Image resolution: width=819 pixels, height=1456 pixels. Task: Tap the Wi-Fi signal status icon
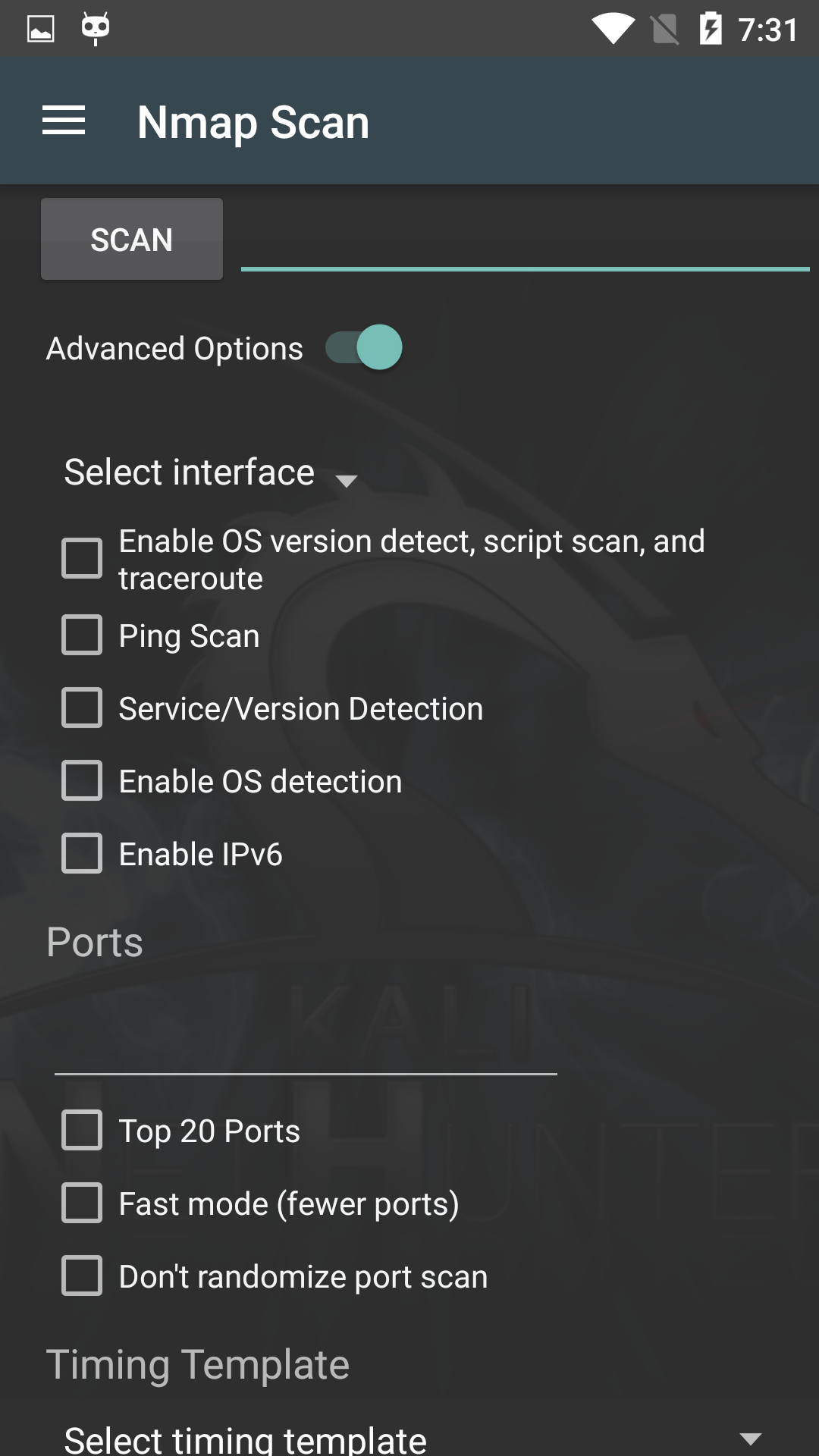(613, 30)
